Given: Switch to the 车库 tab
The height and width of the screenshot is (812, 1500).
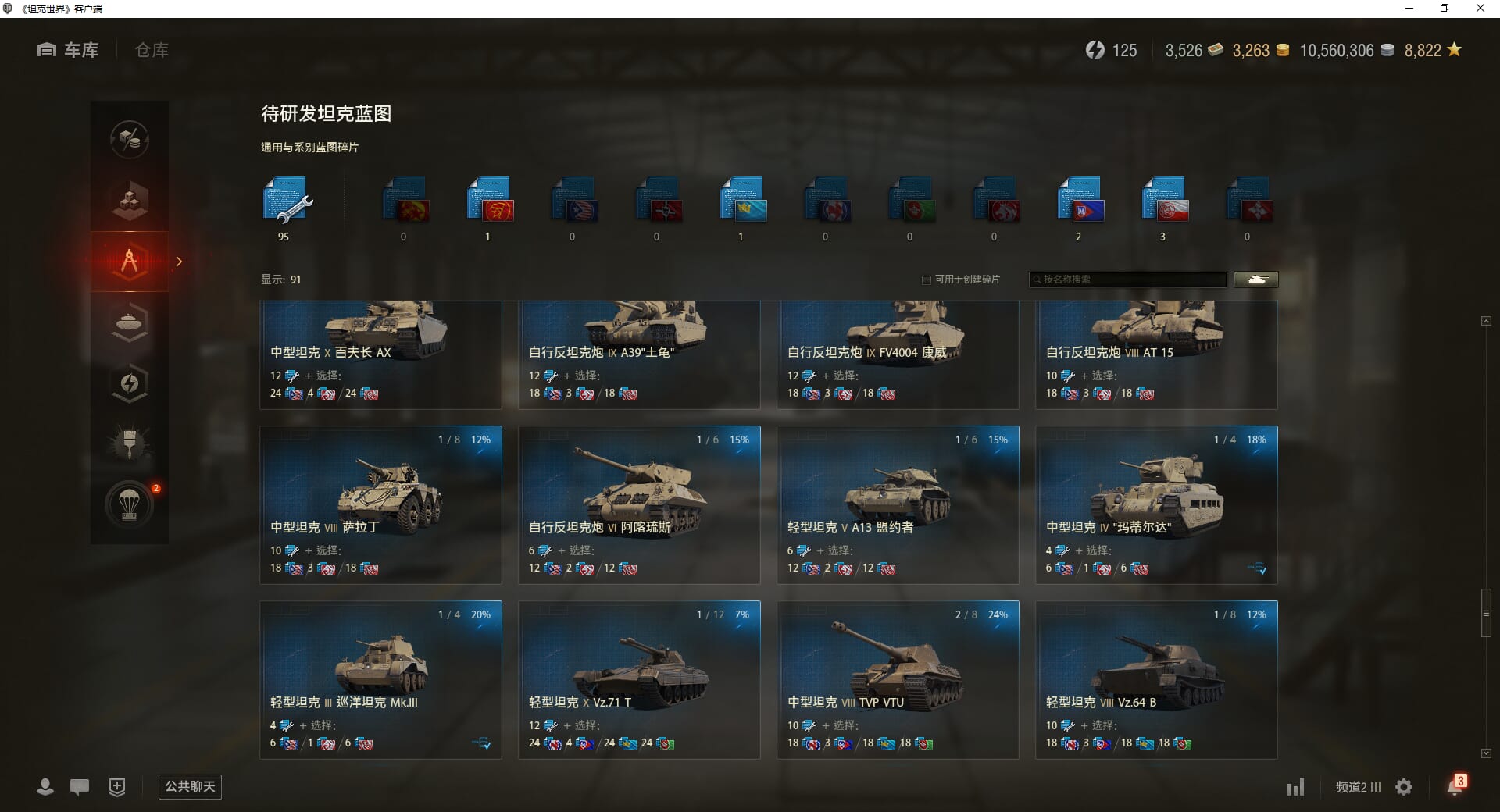Looking at the screenshot, I should pos(68,50).
